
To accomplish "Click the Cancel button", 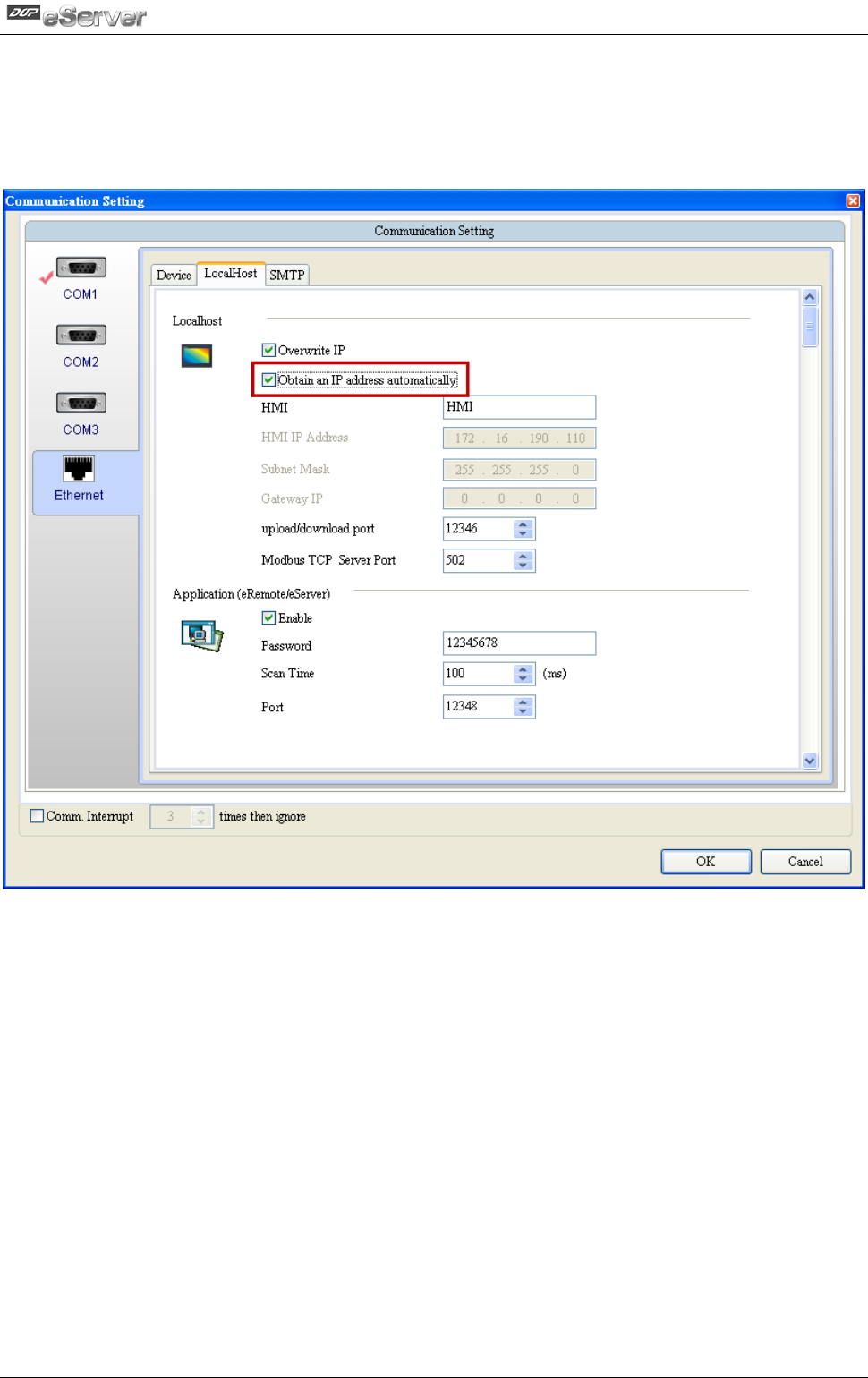I will coord(805,862).
